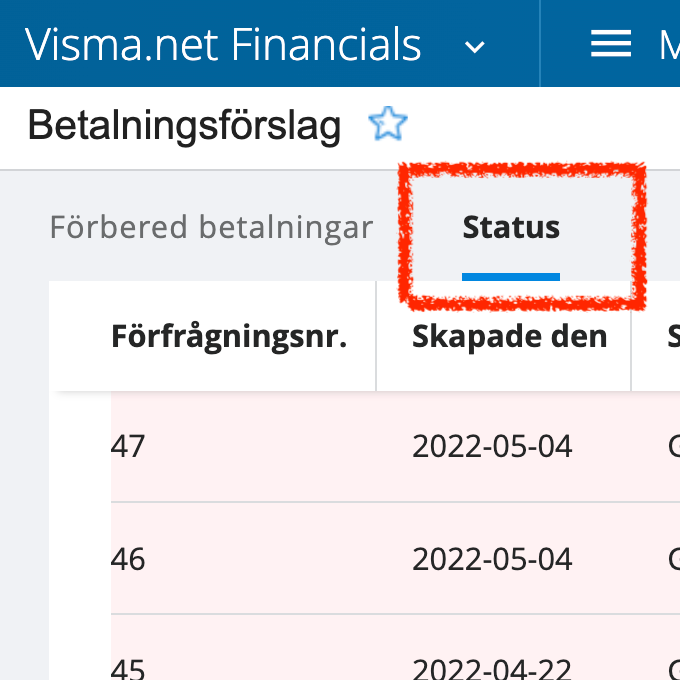The height and width of the screenshot is (680, 680).
Task: Click the 2022-04-22 date in row 45
Action: [x=492, y=666]
